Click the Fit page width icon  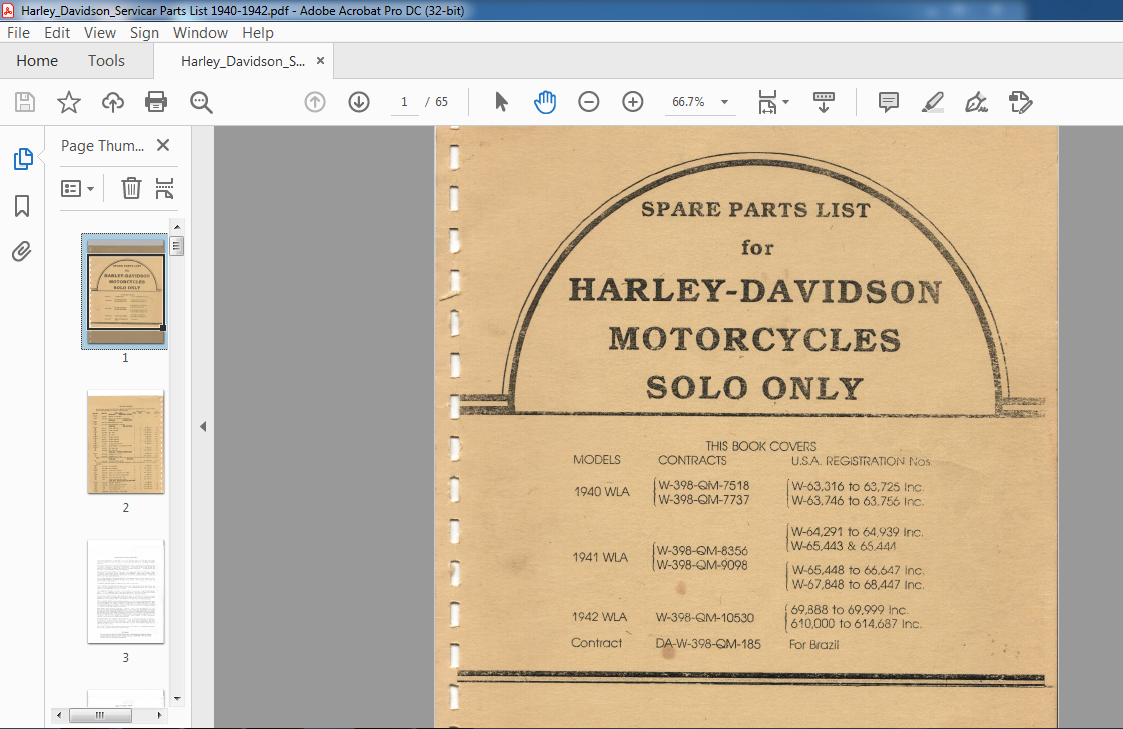pyautogui.click(x=767, y=102)
